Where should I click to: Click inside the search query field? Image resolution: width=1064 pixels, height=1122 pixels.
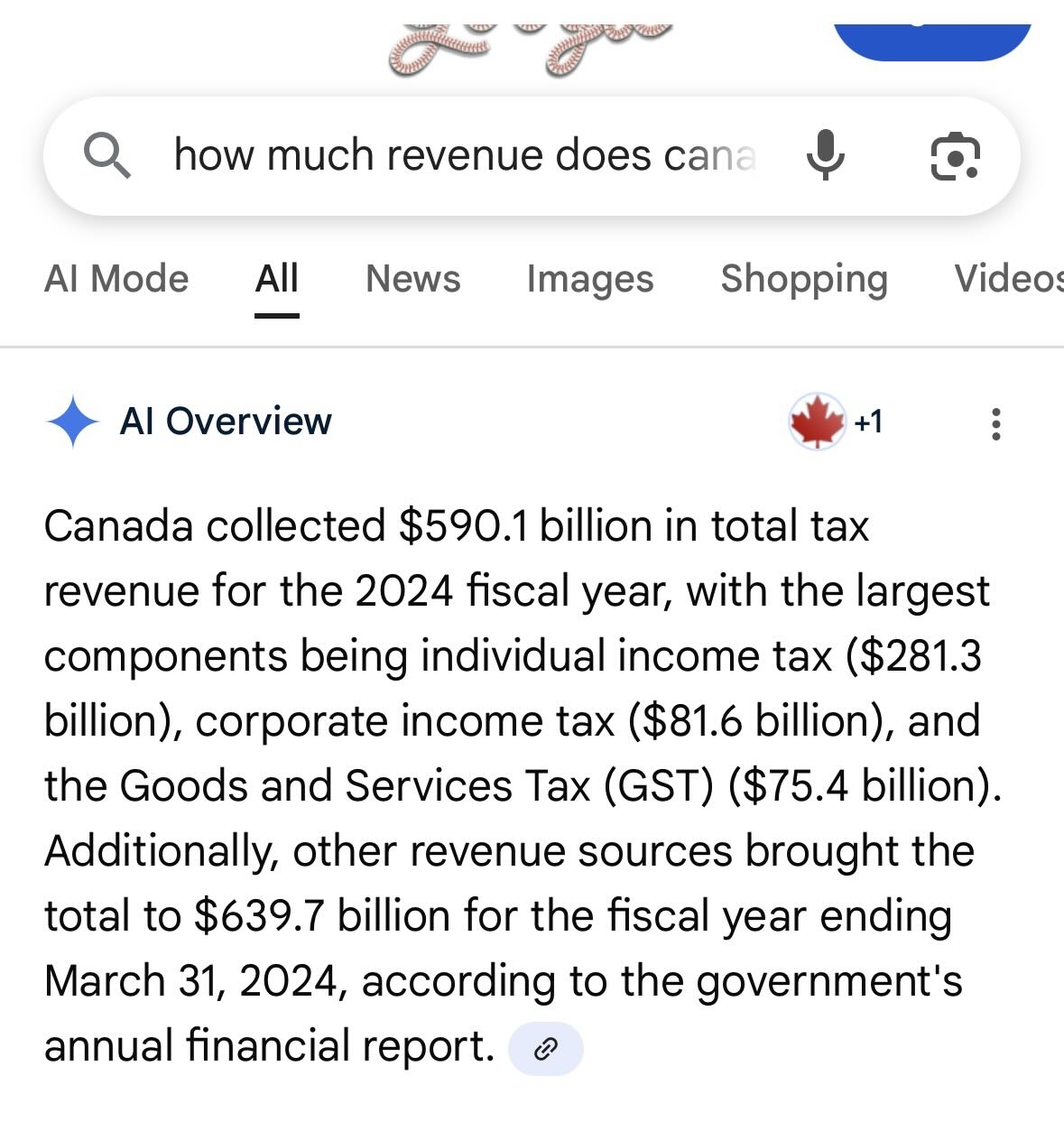click(x=465, y=155)
